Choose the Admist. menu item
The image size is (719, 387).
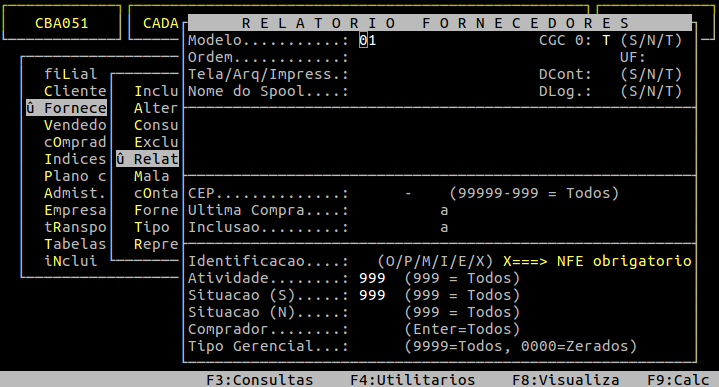point(75,193)
